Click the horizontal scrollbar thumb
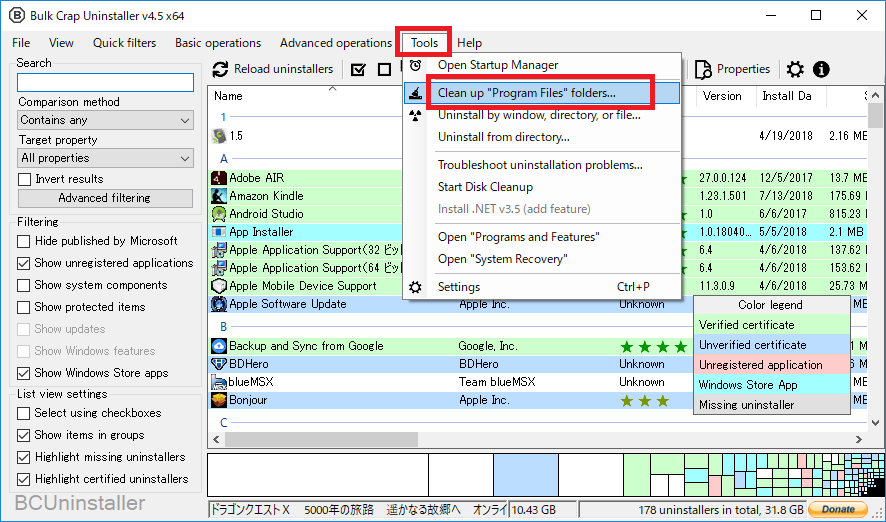The width and height of the screenshot is (886, 522). point(322,439)
